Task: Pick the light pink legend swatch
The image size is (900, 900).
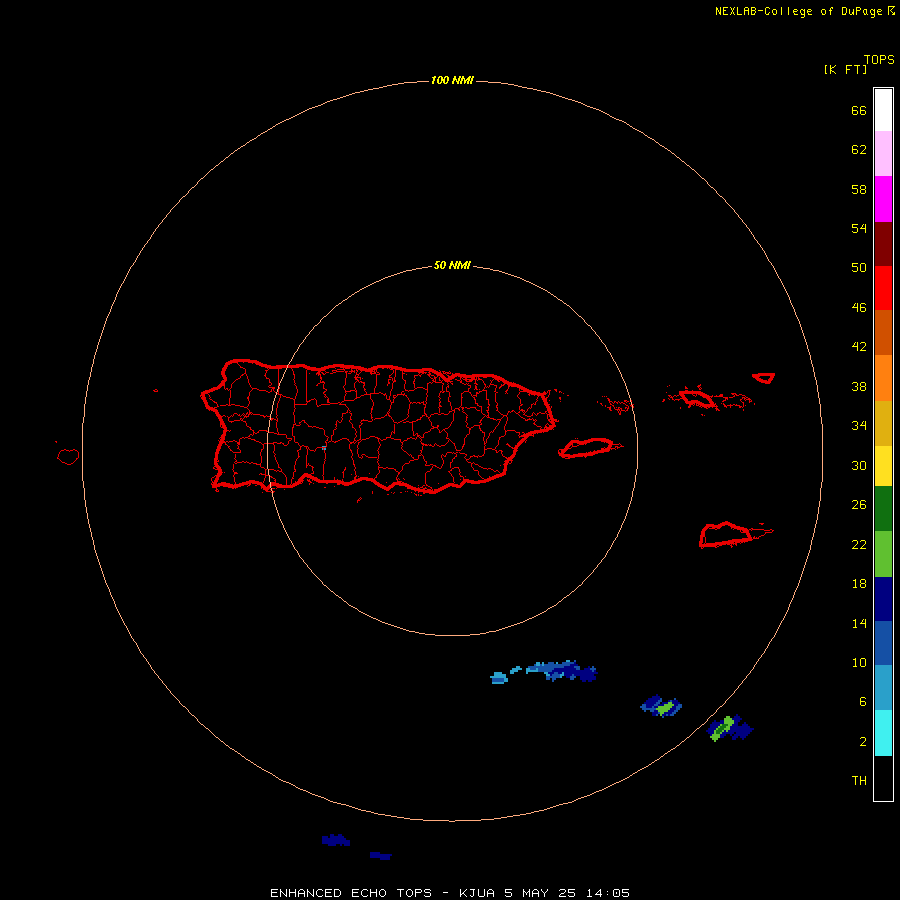Action: coord(883,153)
